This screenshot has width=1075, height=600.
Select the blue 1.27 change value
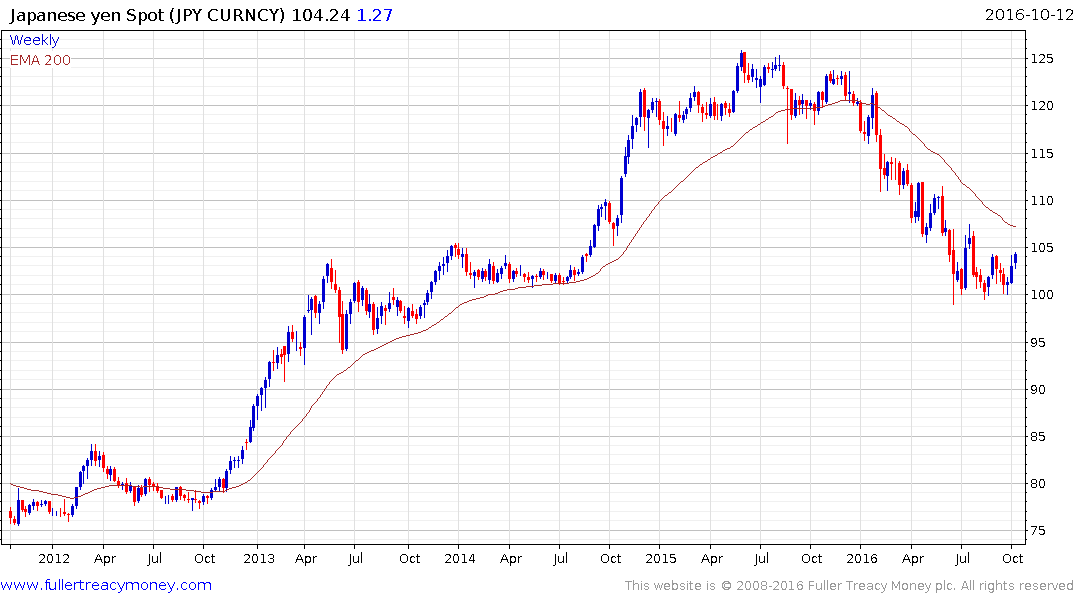tap(375, 15)
